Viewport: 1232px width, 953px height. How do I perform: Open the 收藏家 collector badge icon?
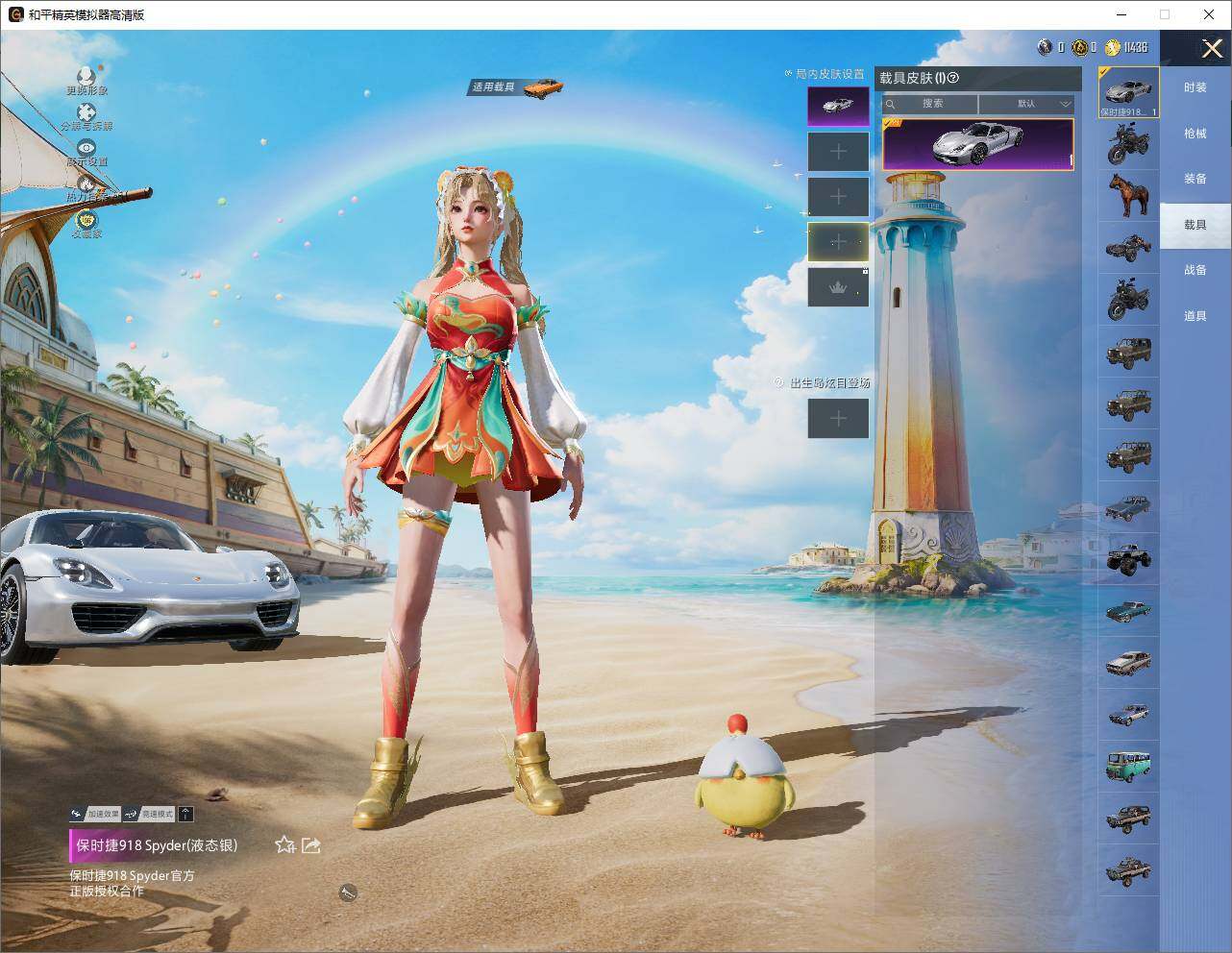(86, 220)
